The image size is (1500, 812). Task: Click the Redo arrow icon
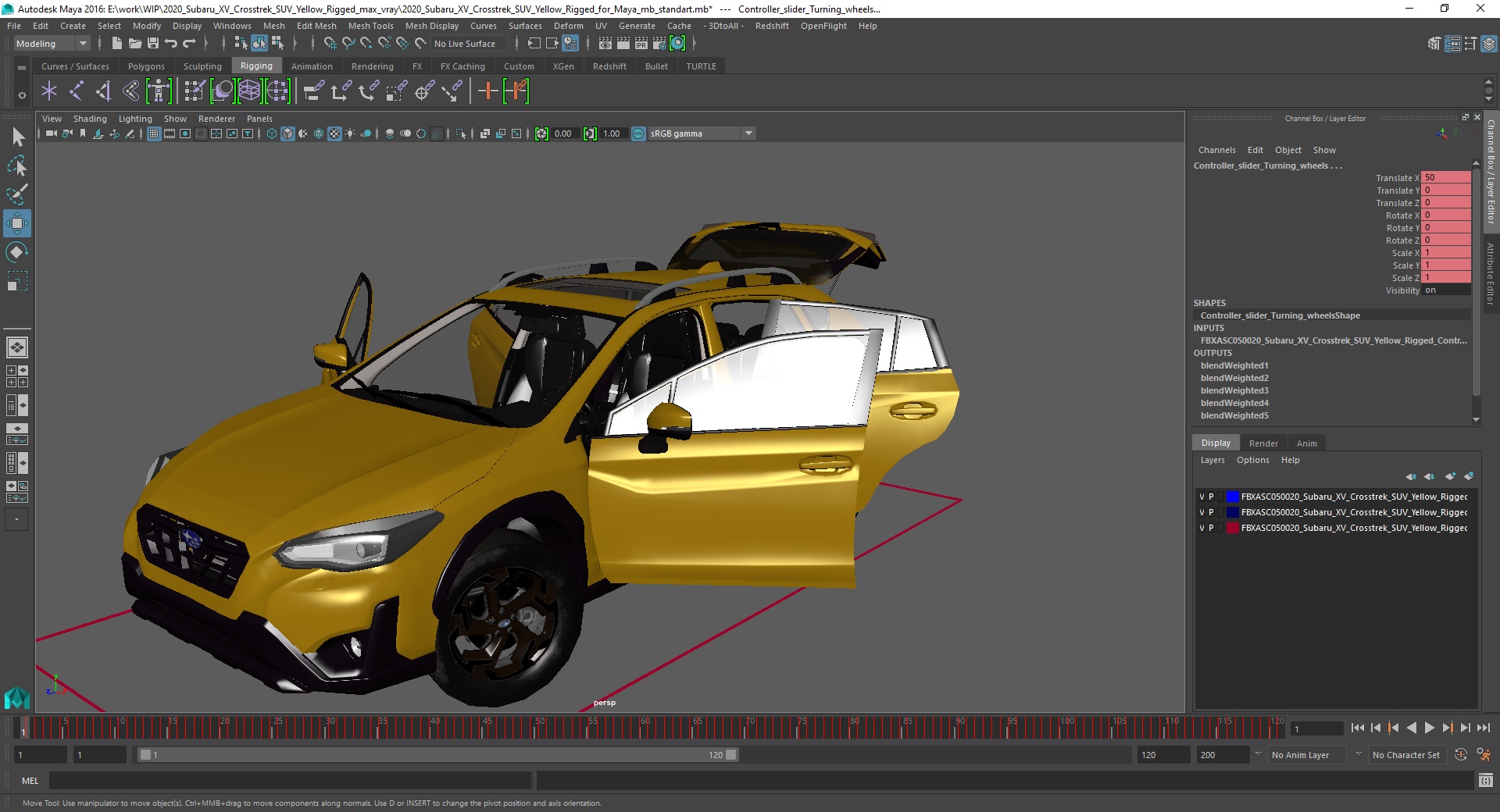tap(189, 44)
